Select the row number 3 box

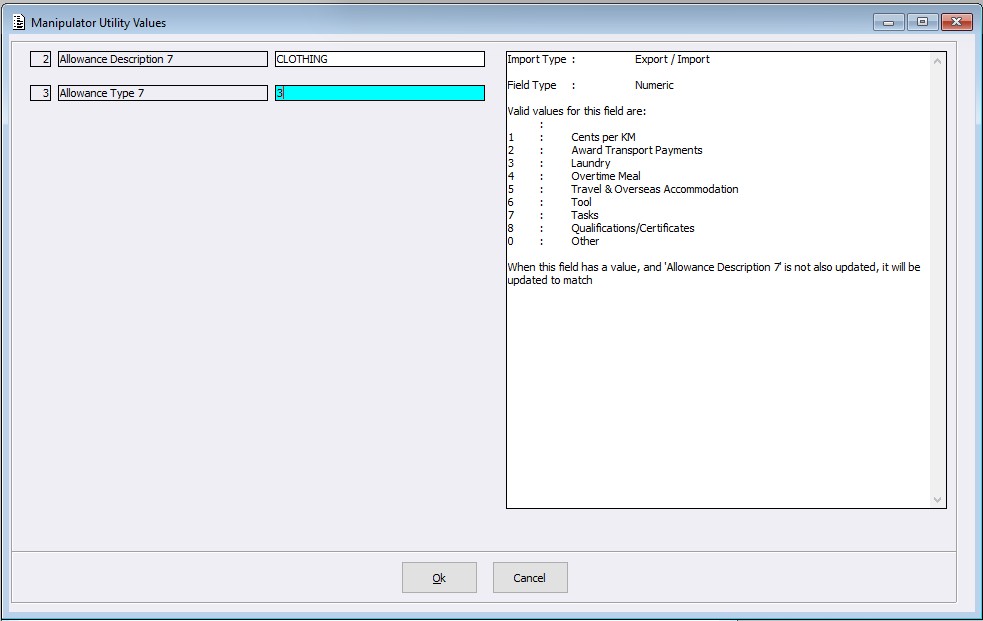(x=41, y=93)
